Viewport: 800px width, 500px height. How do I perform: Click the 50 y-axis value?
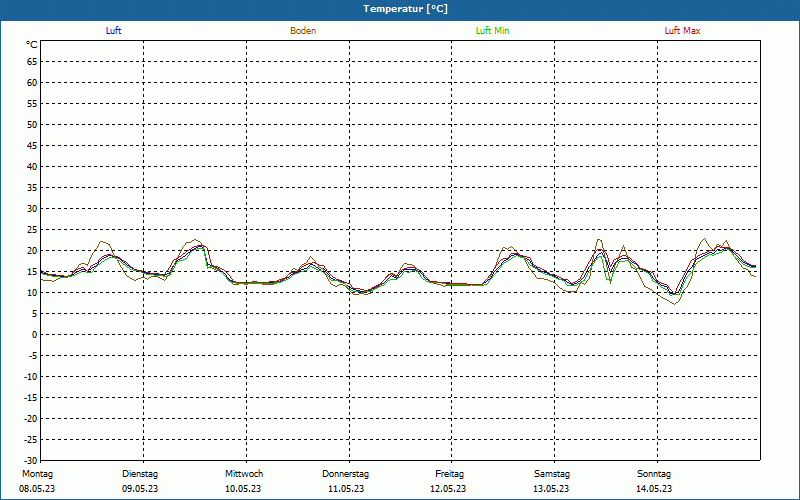(32, 124)
